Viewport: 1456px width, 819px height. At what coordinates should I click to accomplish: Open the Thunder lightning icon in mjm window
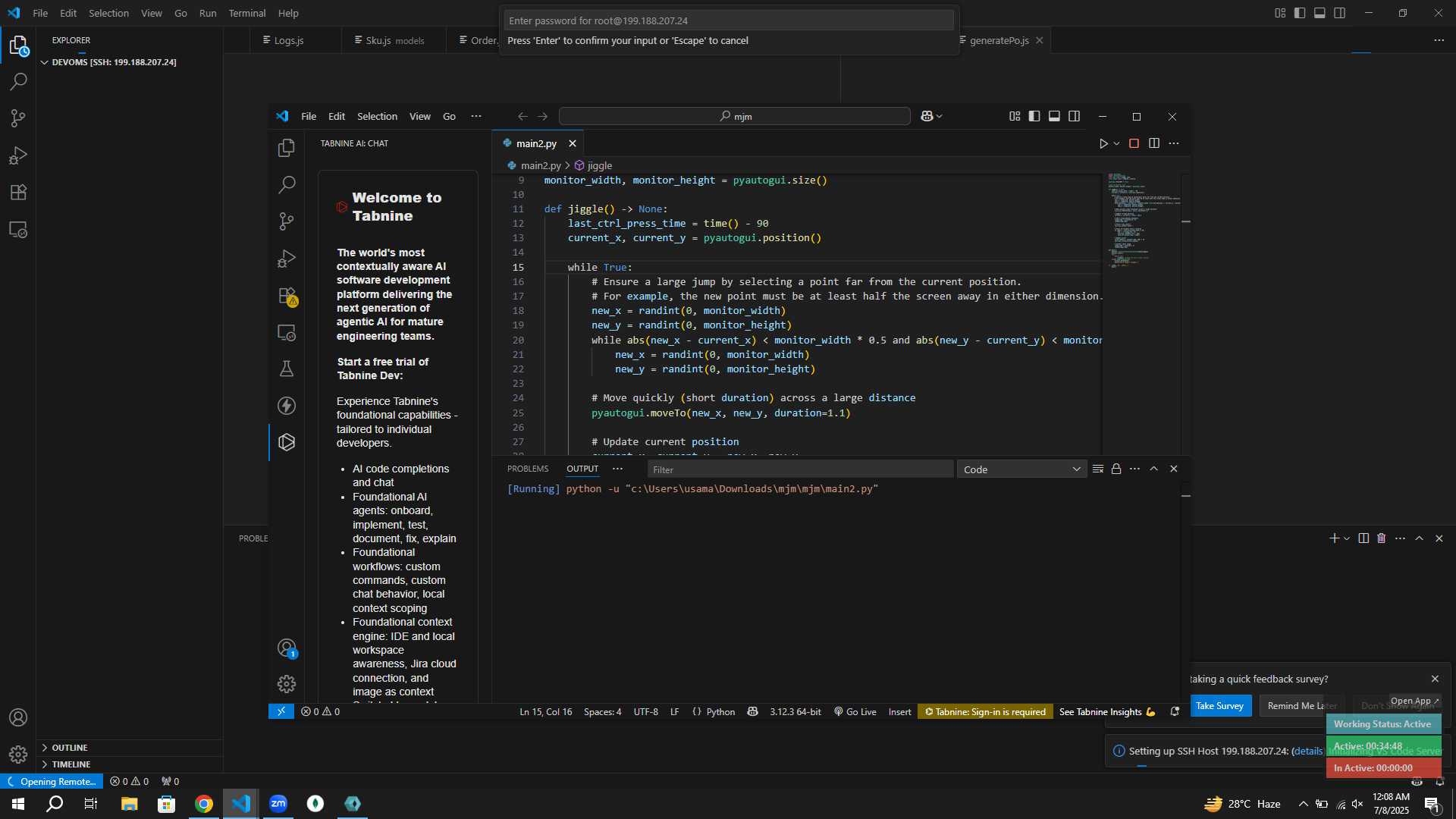point(287,406)
